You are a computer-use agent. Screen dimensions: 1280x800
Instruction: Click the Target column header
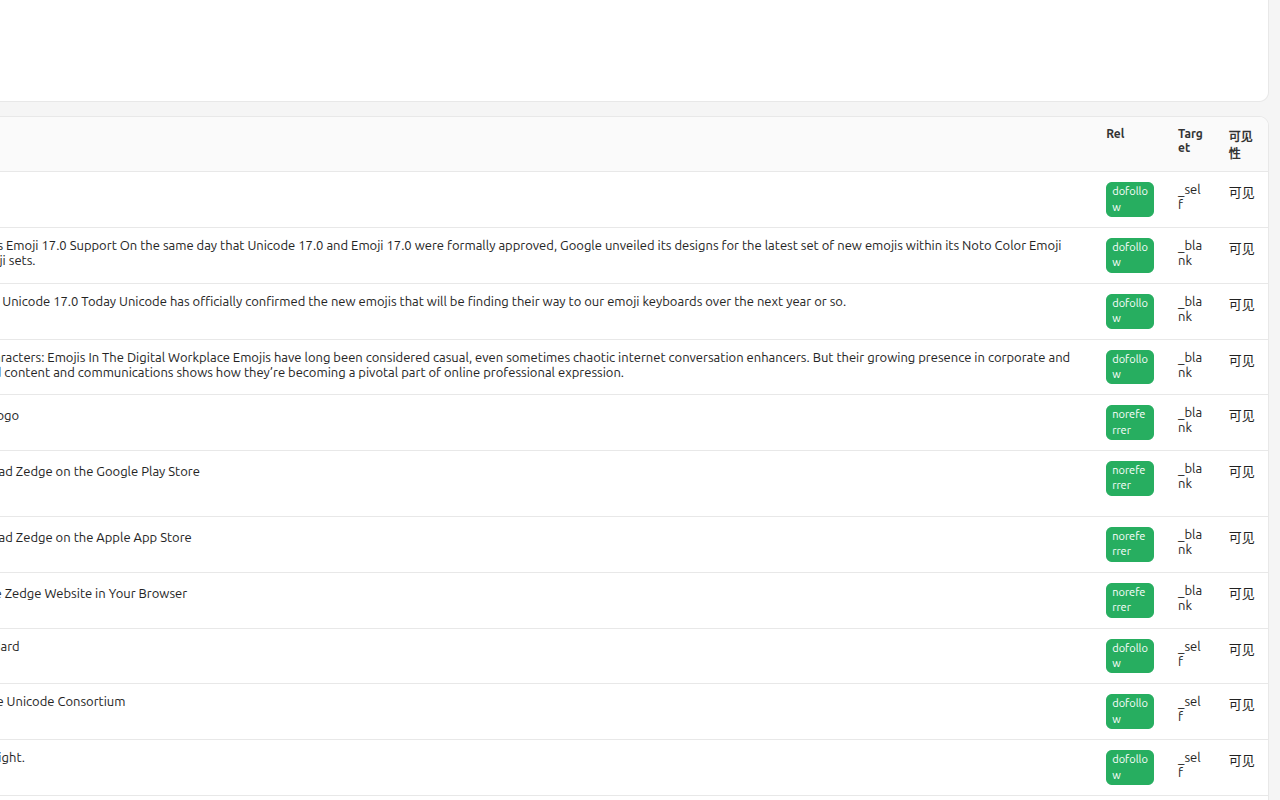(1190, 141)
